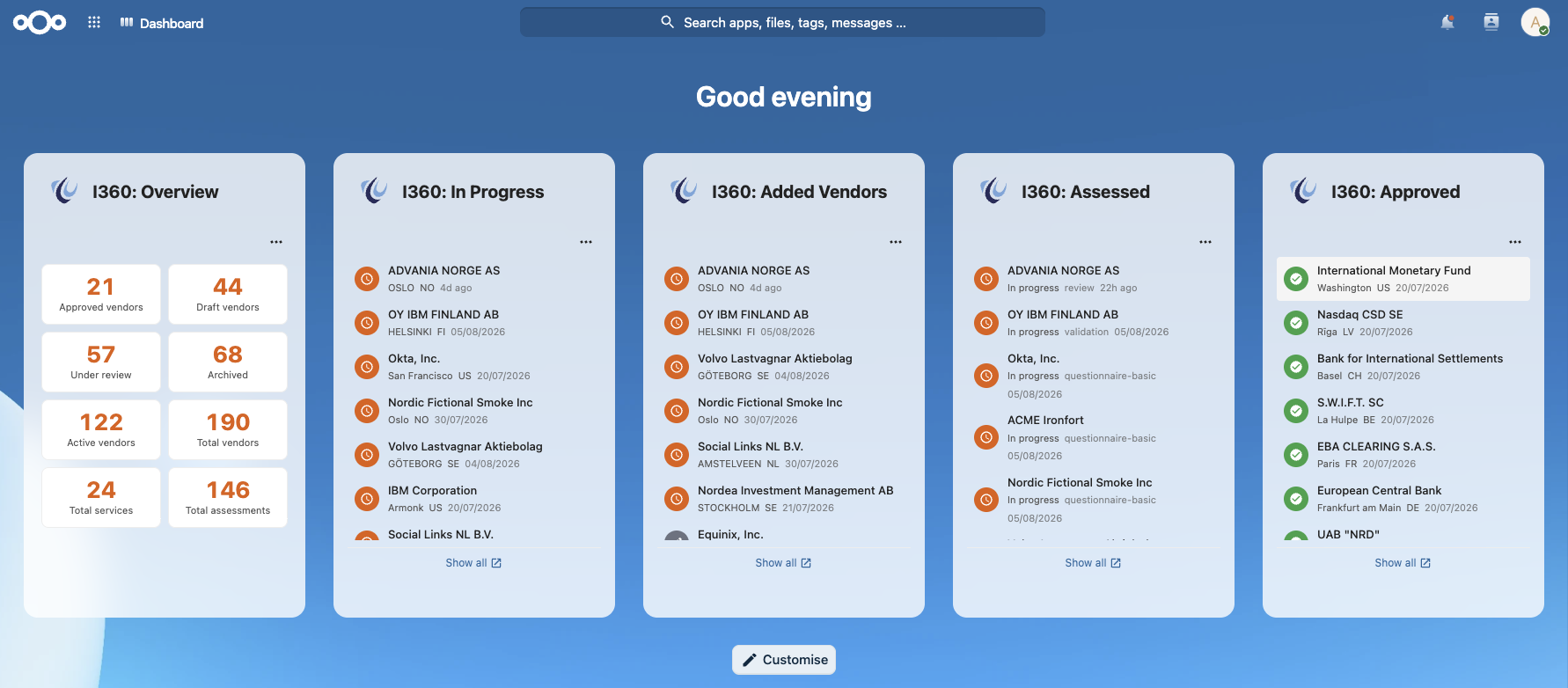The width and height of the screenshot is (1568, 688).
Task: Click the 68 Archived tile
Action: tap(228, 362)
